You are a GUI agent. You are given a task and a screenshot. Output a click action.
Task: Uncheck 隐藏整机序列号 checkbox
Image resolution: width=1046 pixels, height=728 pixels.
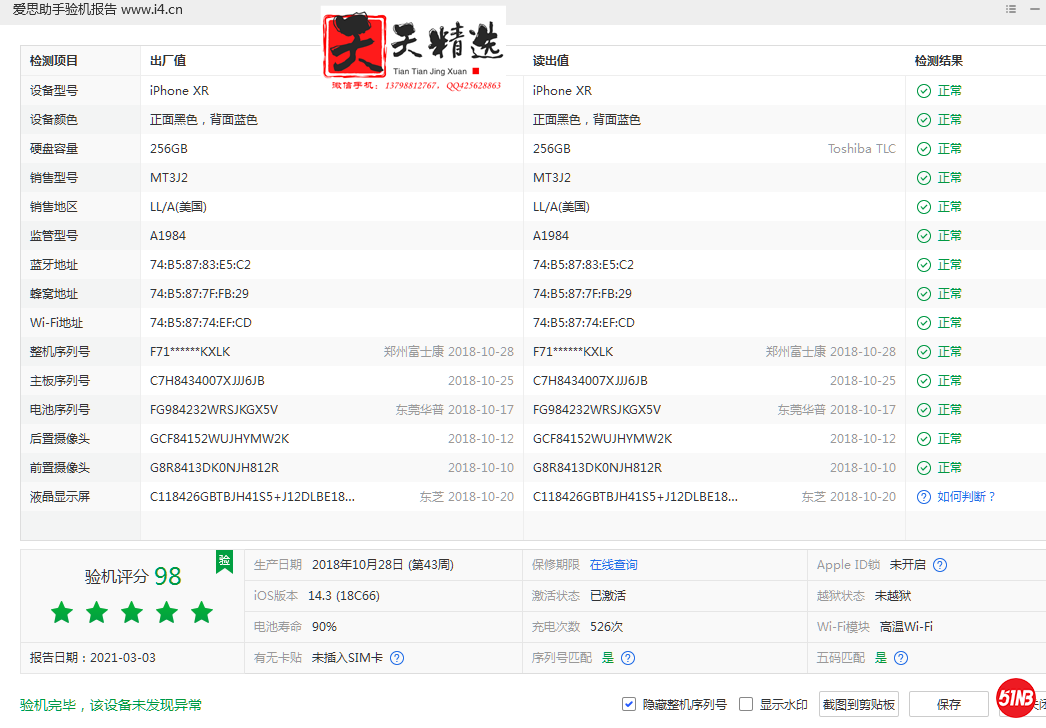(x=628, y=704)
